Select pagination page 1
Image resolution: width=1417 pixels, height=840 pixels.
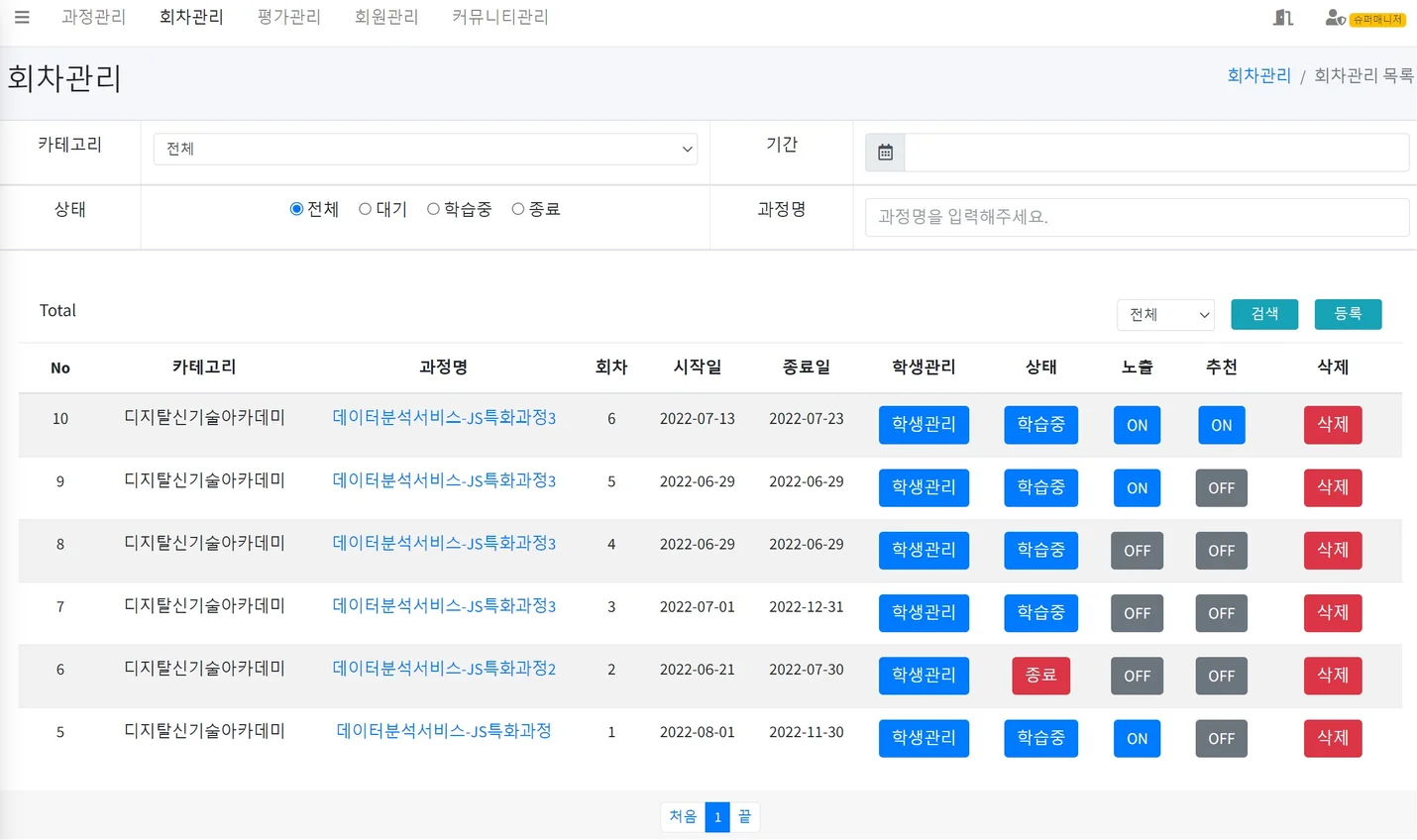(717, 816)
